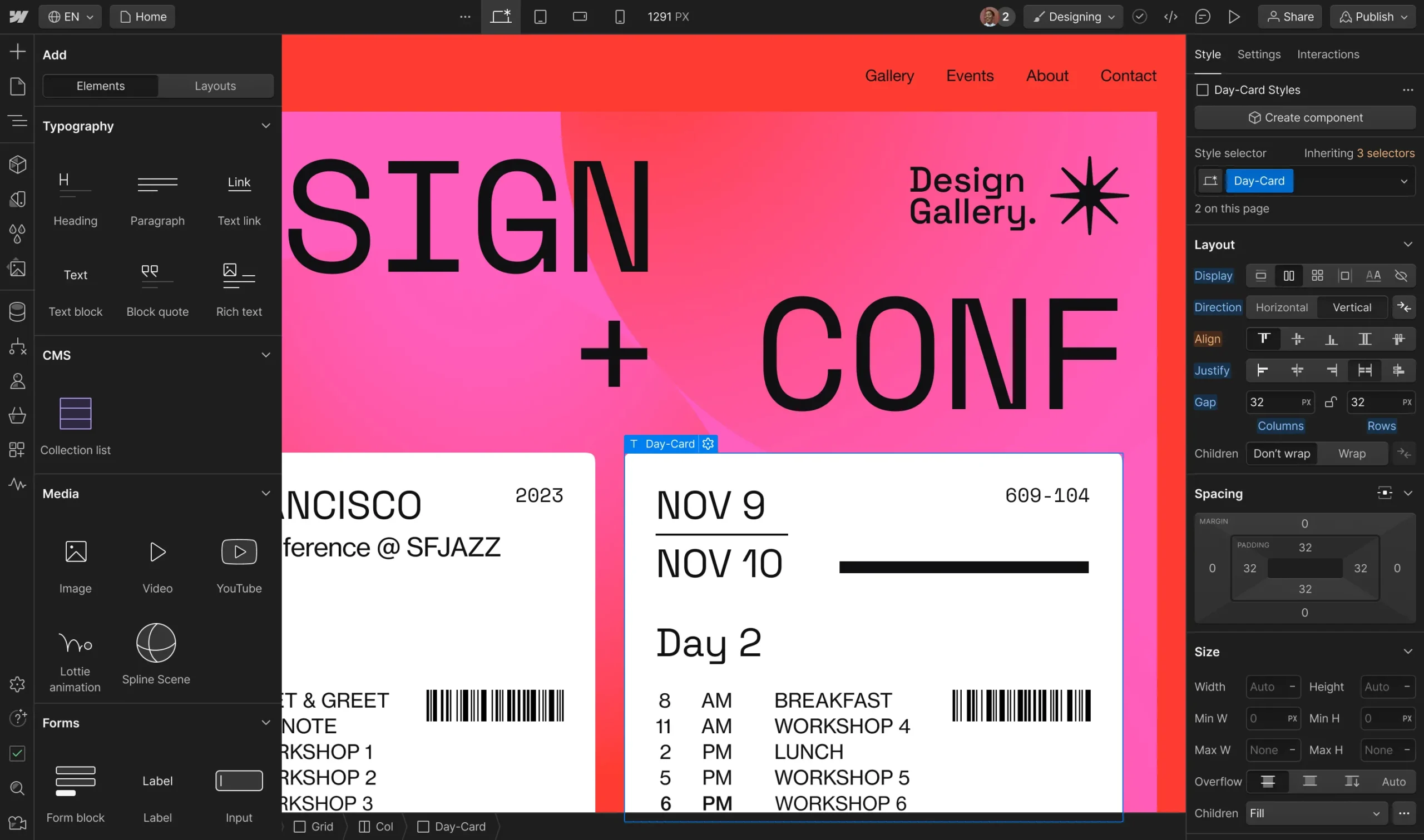Click the Code view toggle icon
1424x840 pixels.
pos(1172,16)
